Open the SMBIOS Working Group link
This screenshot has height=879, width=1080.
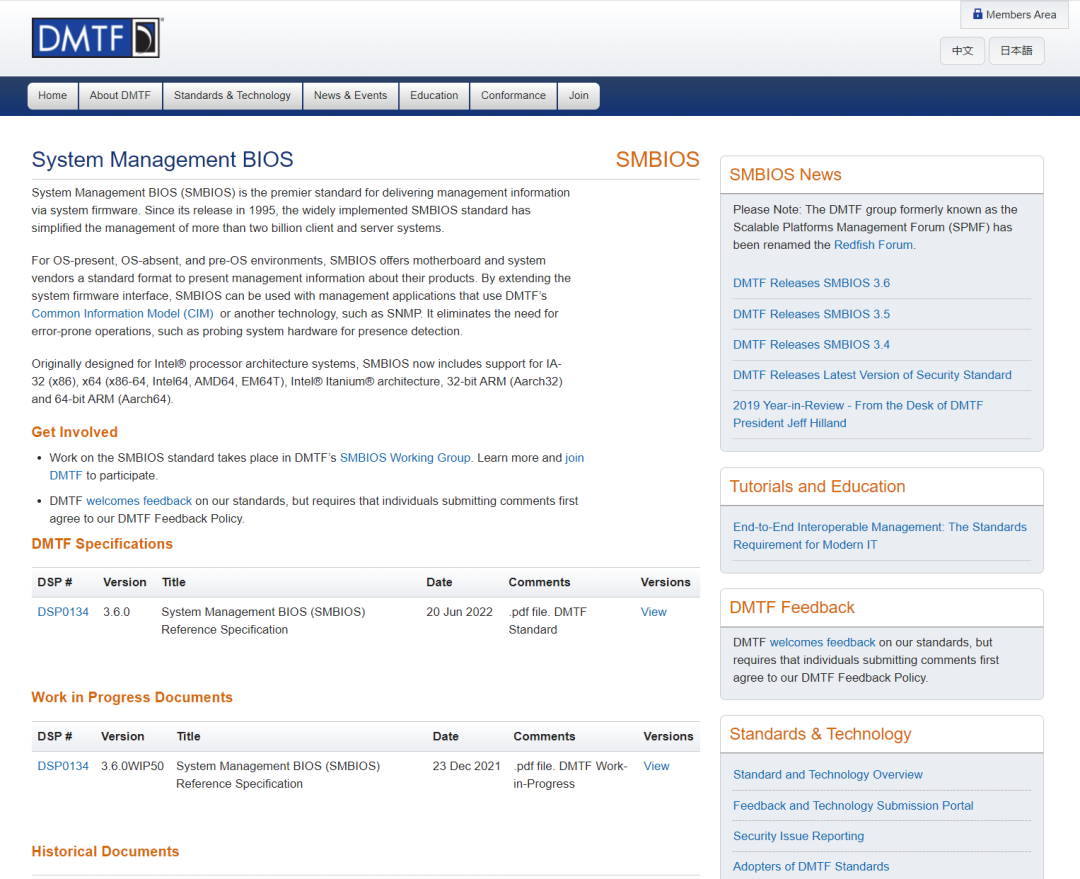404,458
